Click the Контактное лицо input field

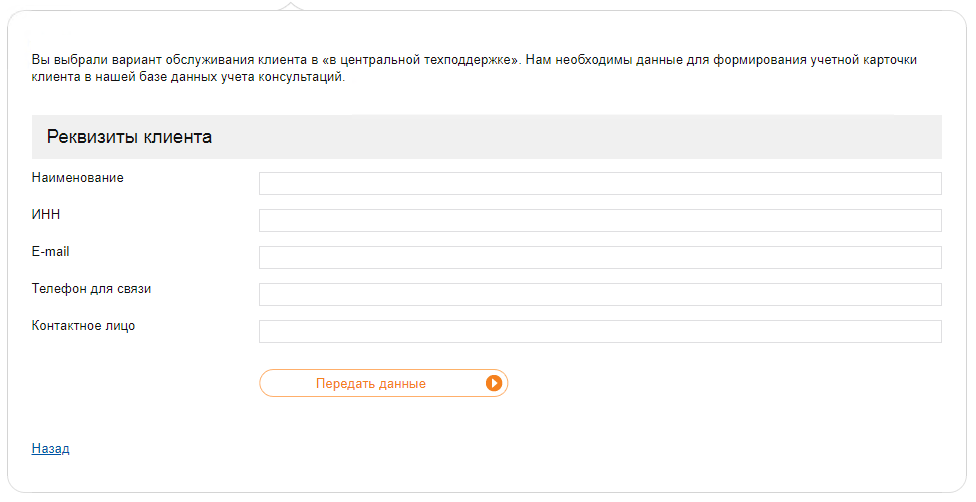600,331
